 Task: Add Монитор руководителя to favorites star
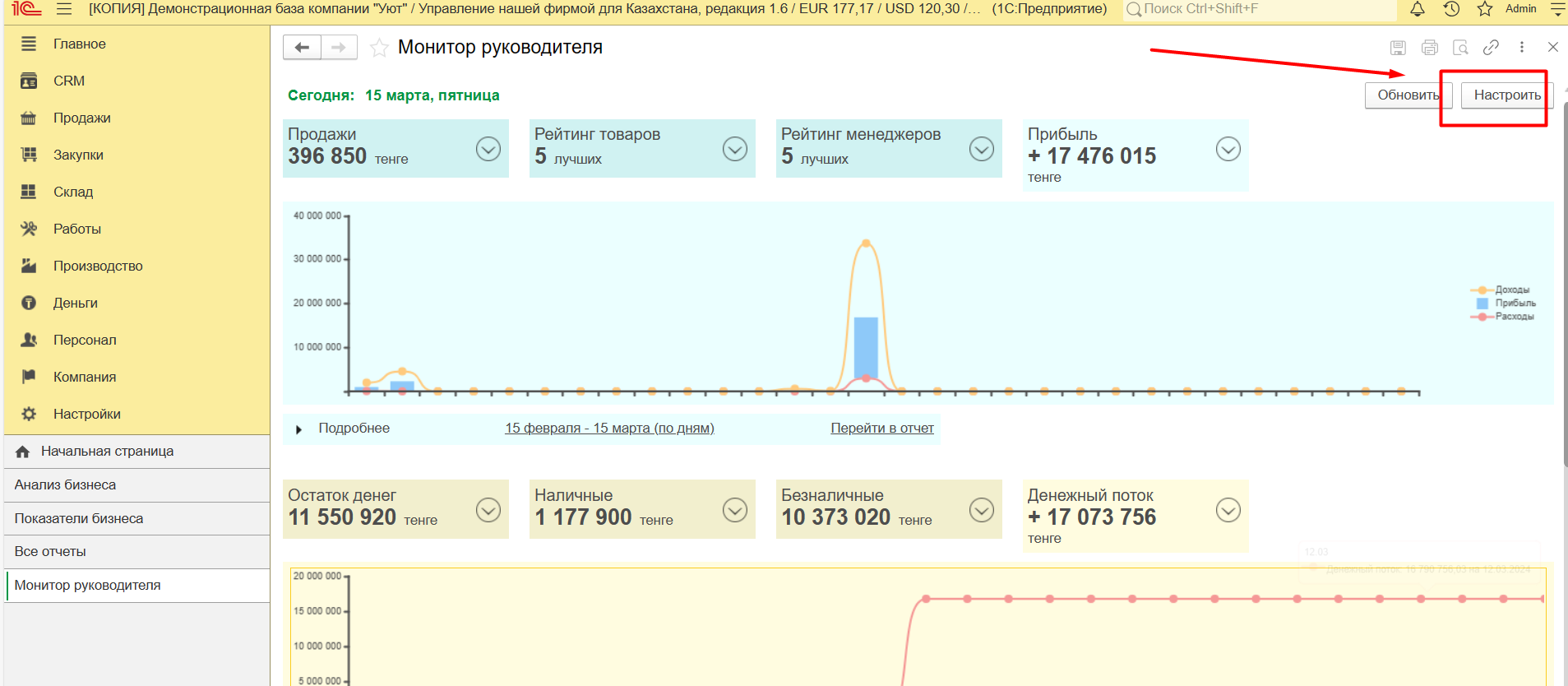coord(379,48)
